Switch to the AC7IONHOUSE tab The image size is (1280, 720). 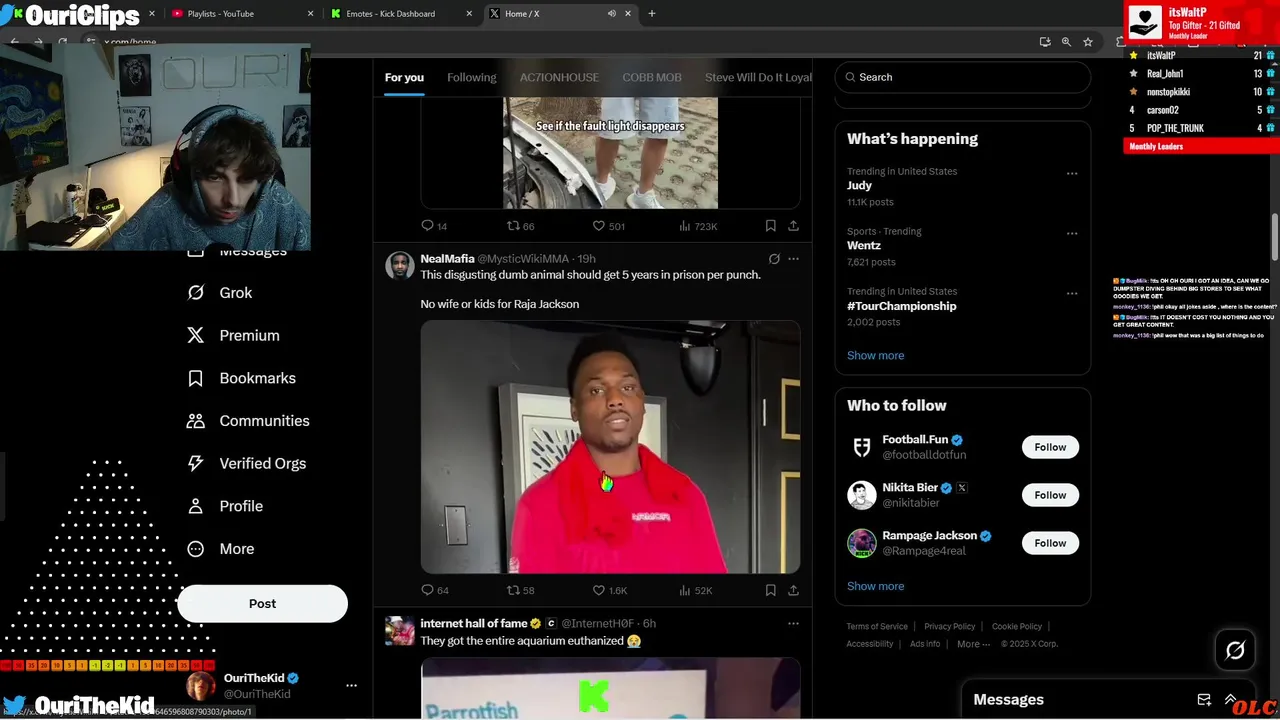pos(559,77)
